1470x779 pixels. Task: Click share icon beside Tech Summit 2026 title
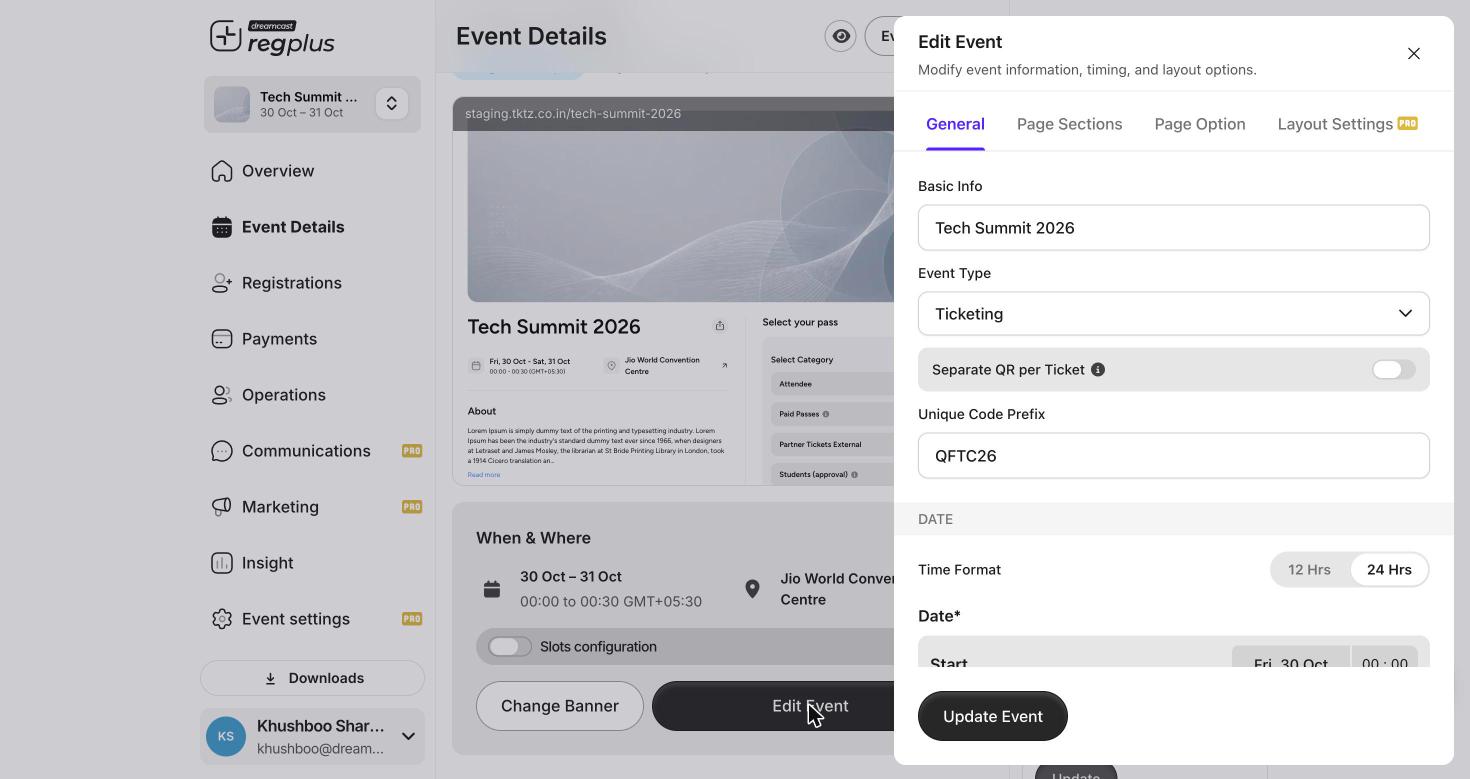point(720,326)
